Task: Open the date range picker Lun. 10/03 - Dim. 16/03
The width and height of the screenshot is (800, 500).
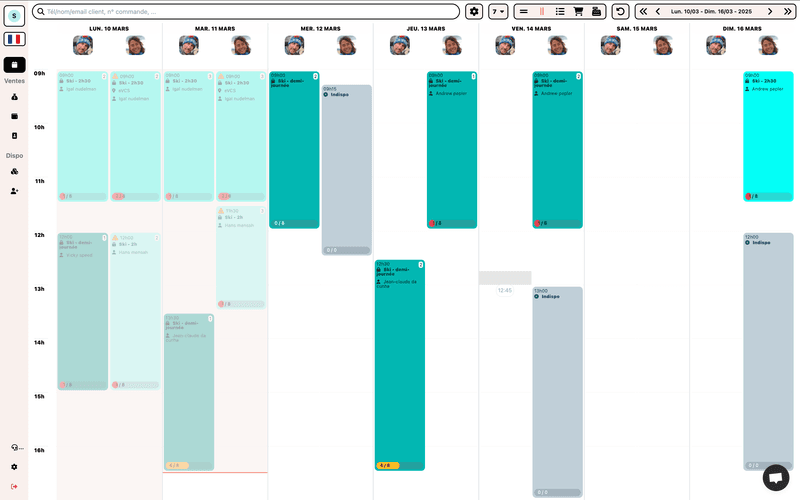Action: coord(711,11)
